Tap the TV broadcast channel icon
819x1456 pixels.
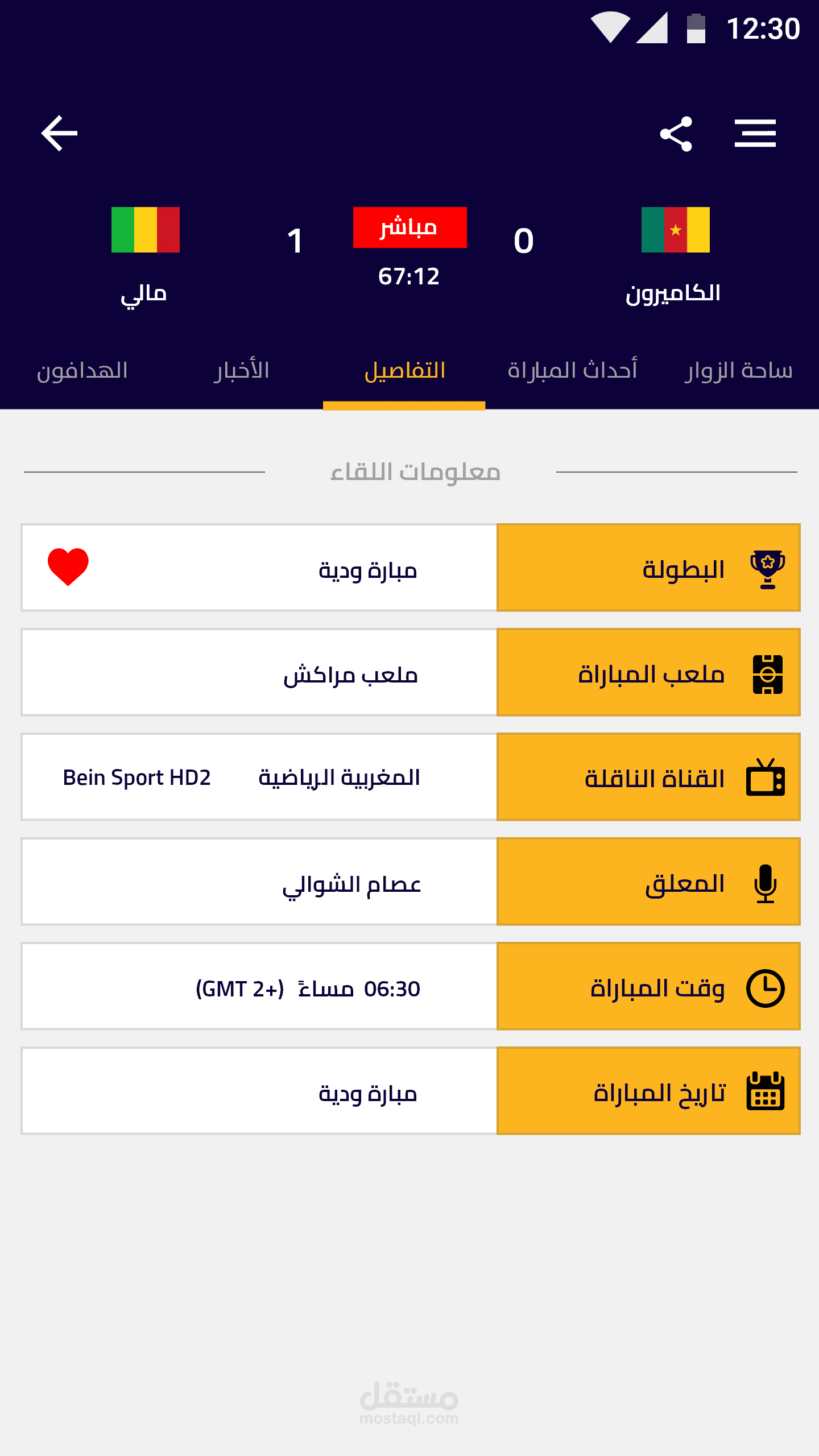(x=766, y=777)
